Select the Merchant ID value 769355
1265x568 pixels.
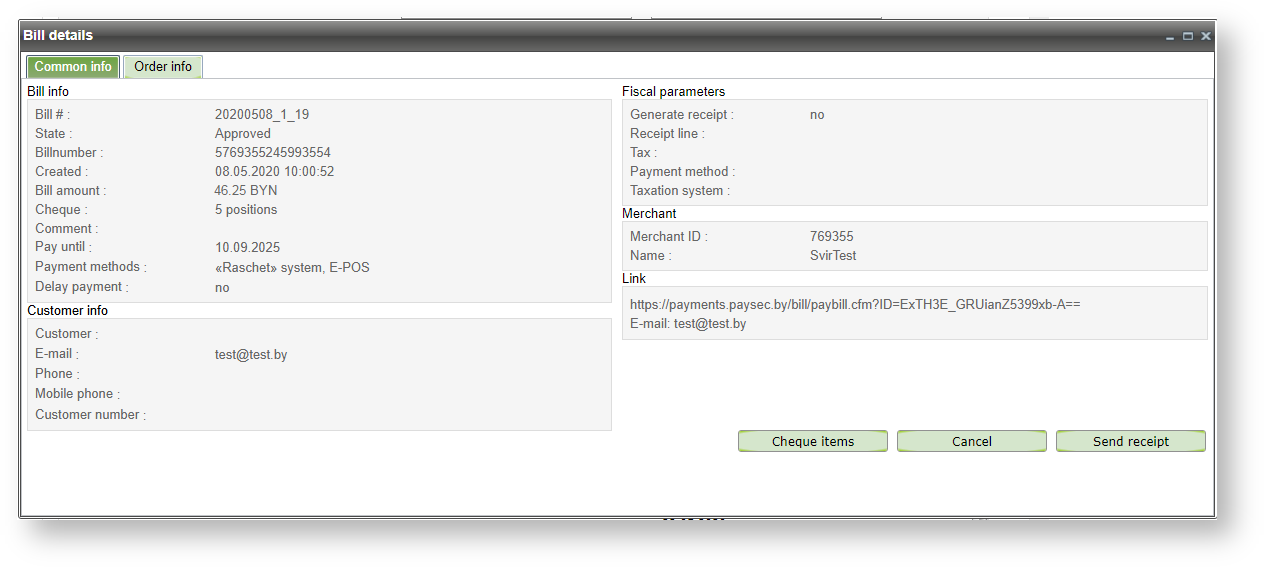tap(832, 237)
